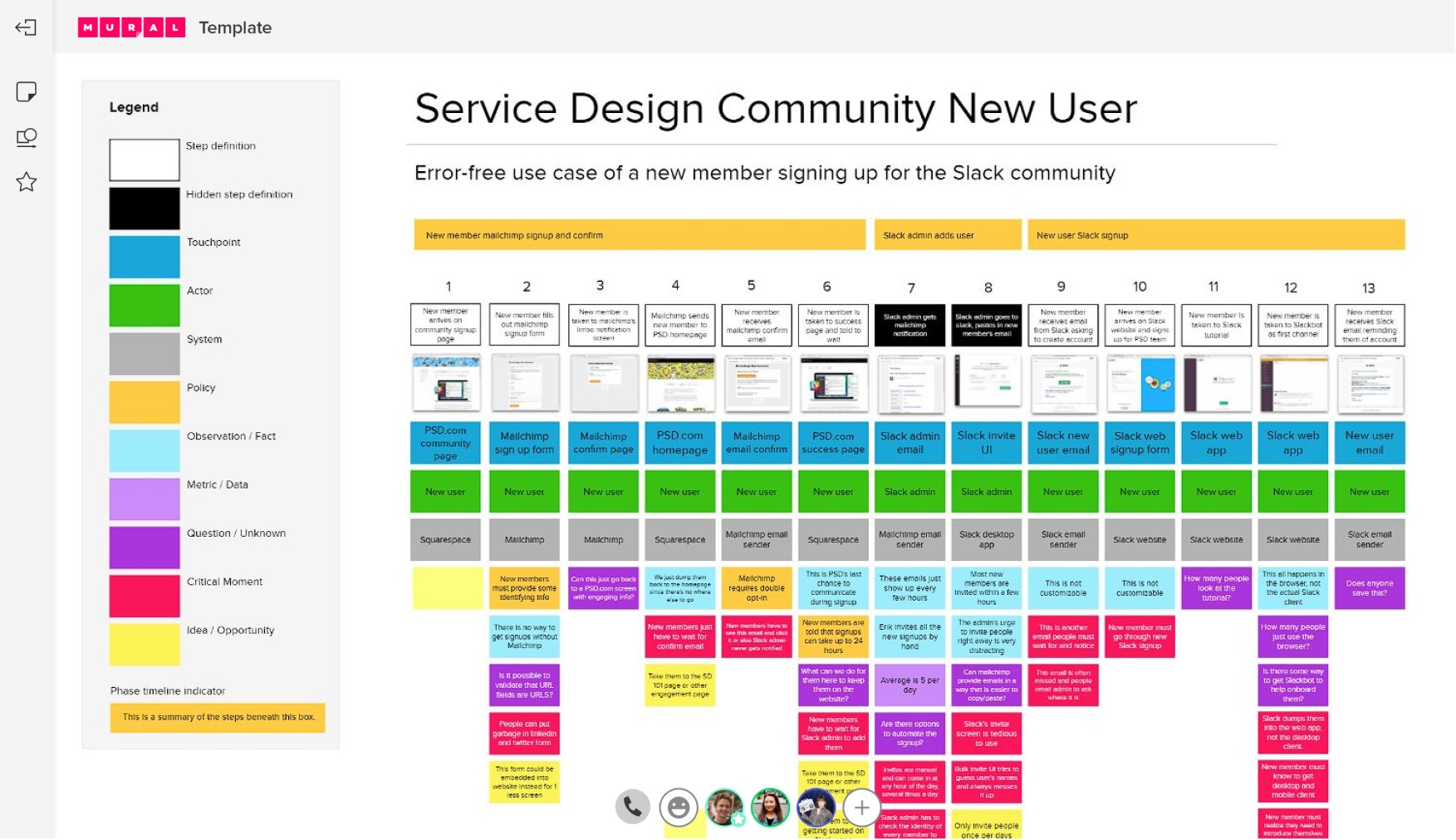Click the step 12 Slack app thumbnail
The height and width of the screenshot is (840, 1456).
click(x=1293, y=383)
